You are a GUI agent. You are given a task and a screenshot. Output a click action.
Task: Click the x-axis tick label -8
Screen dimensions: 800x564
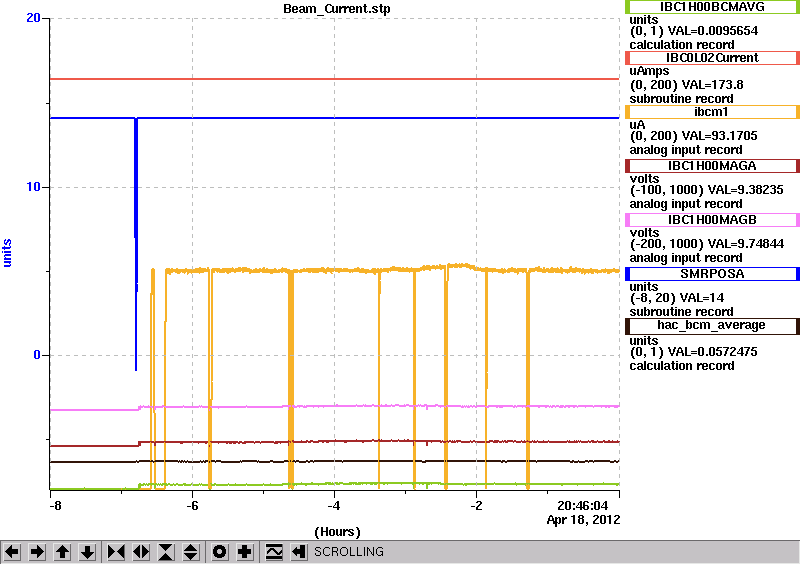(55, 506)
